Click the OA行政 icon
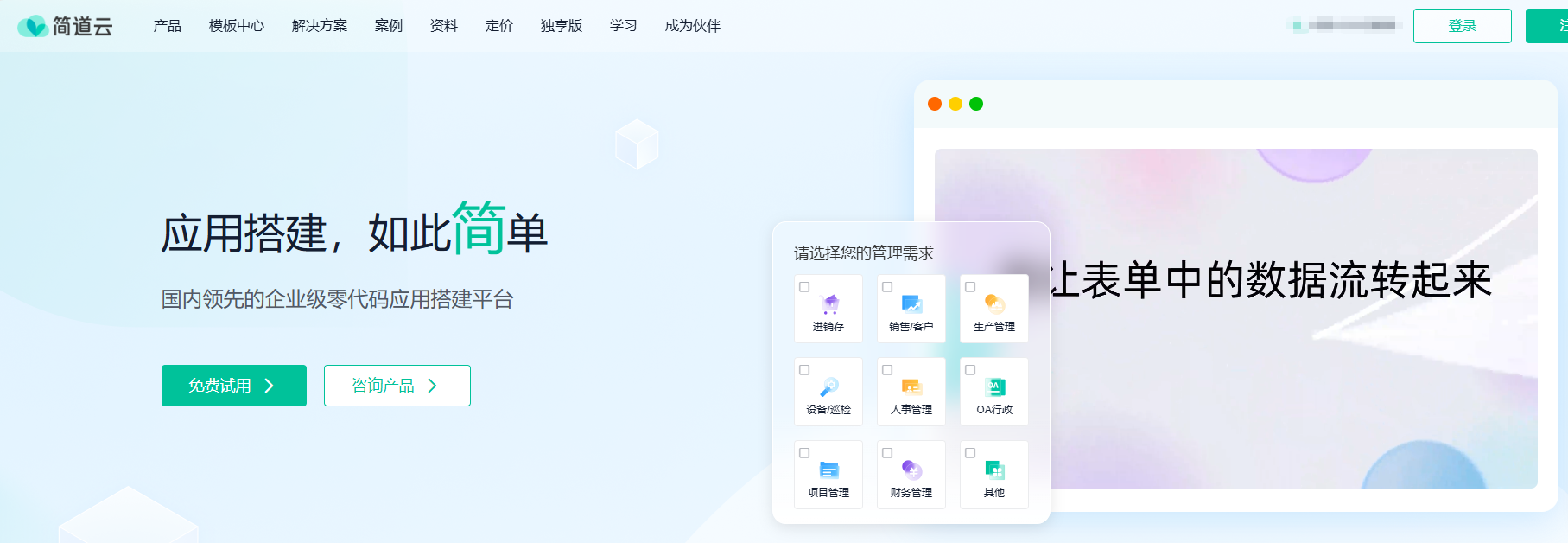1568x543 pixels. pyautogui.click(x=994, y=386)
